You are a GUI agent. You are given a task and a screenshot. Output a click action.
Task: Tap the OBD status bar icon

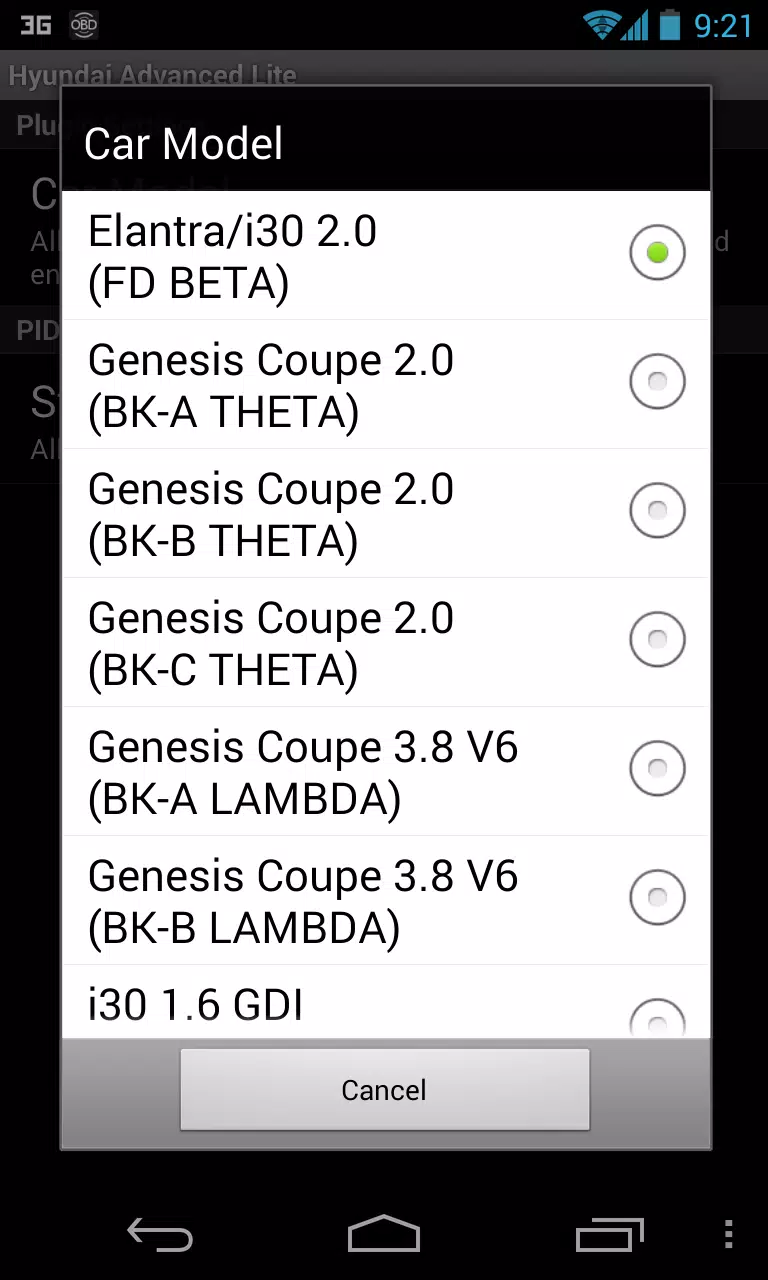pyautogui.click(x=84, y=25)
